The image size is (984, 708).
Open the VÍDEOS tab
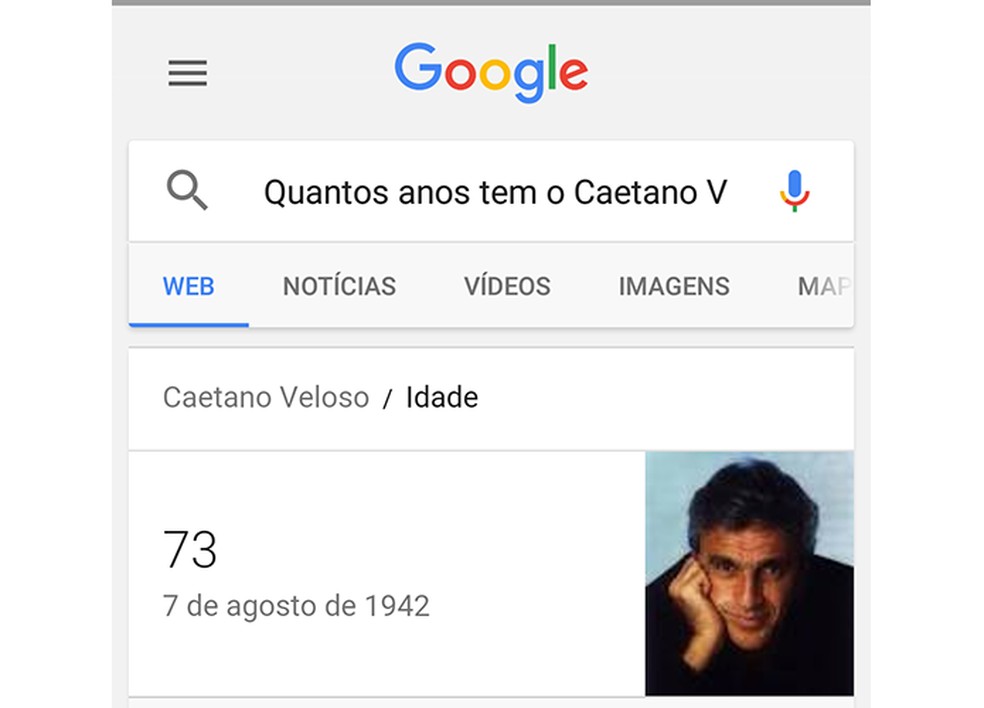point(507,286)
